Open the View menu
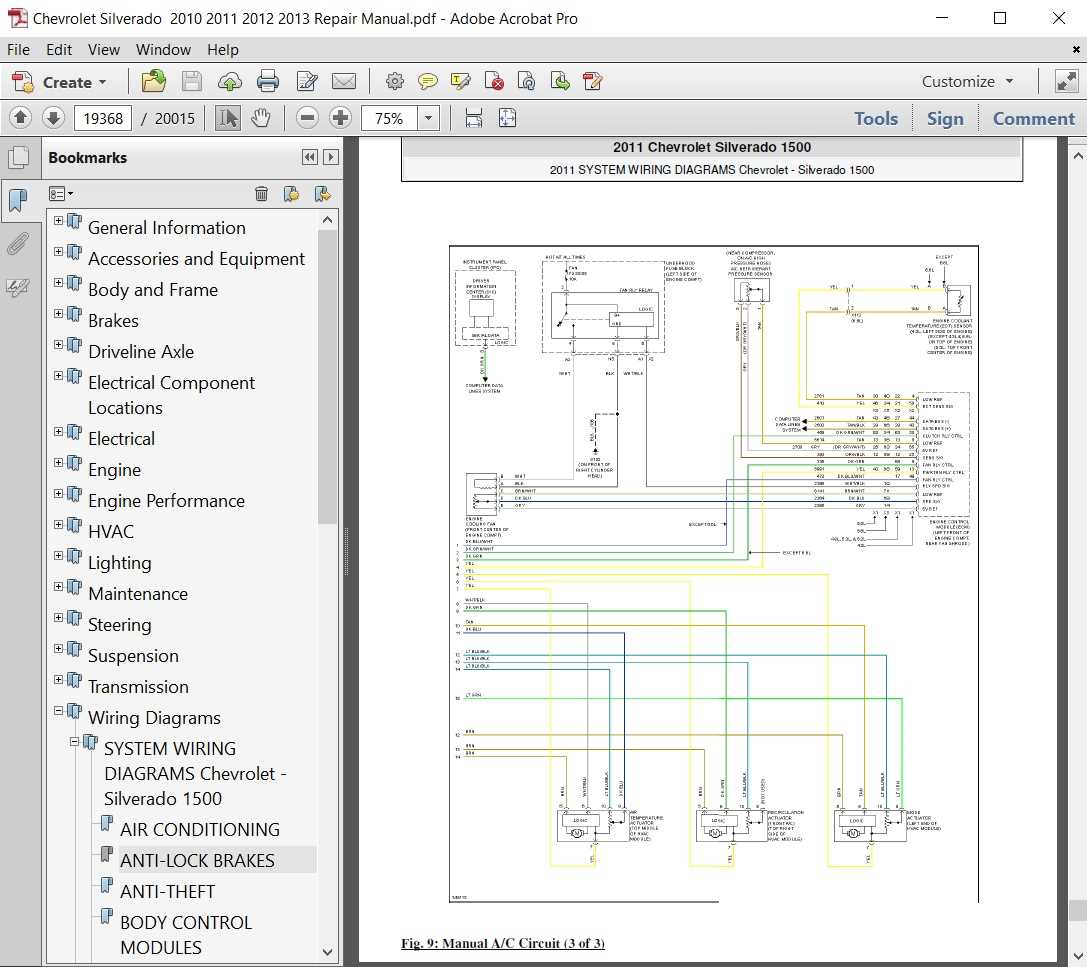Screen dimensions: 1087x967 (104, 50)
